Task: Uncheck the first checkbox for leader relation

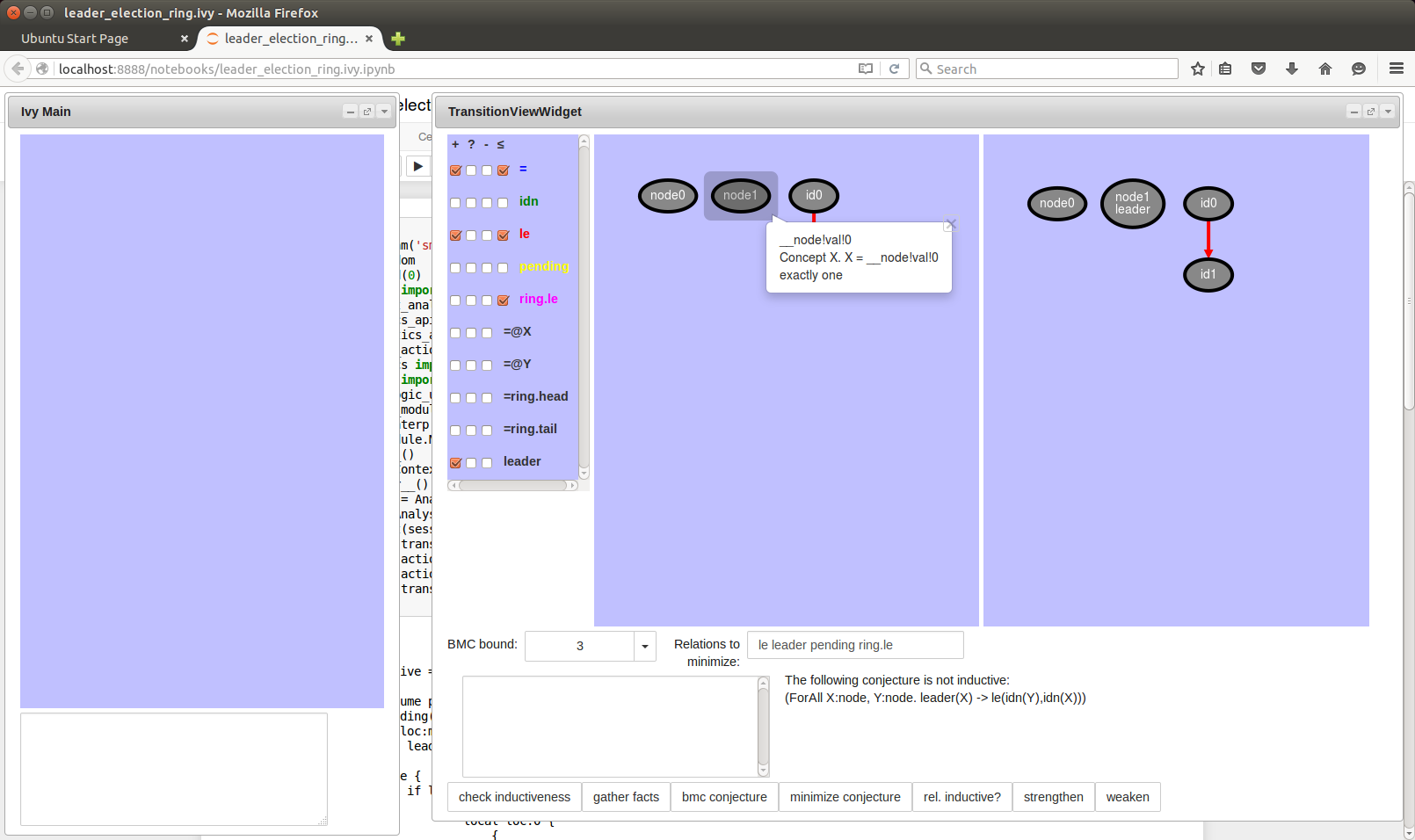Action: [455, 463]
